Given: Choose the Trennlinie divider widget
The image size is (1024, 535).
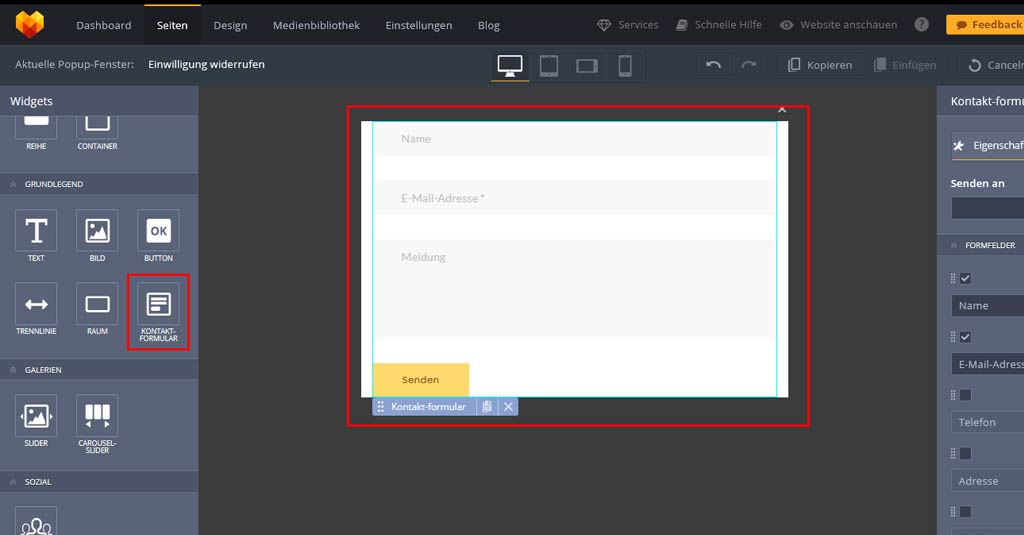Looking at the screenshot, I should (36, 304).
